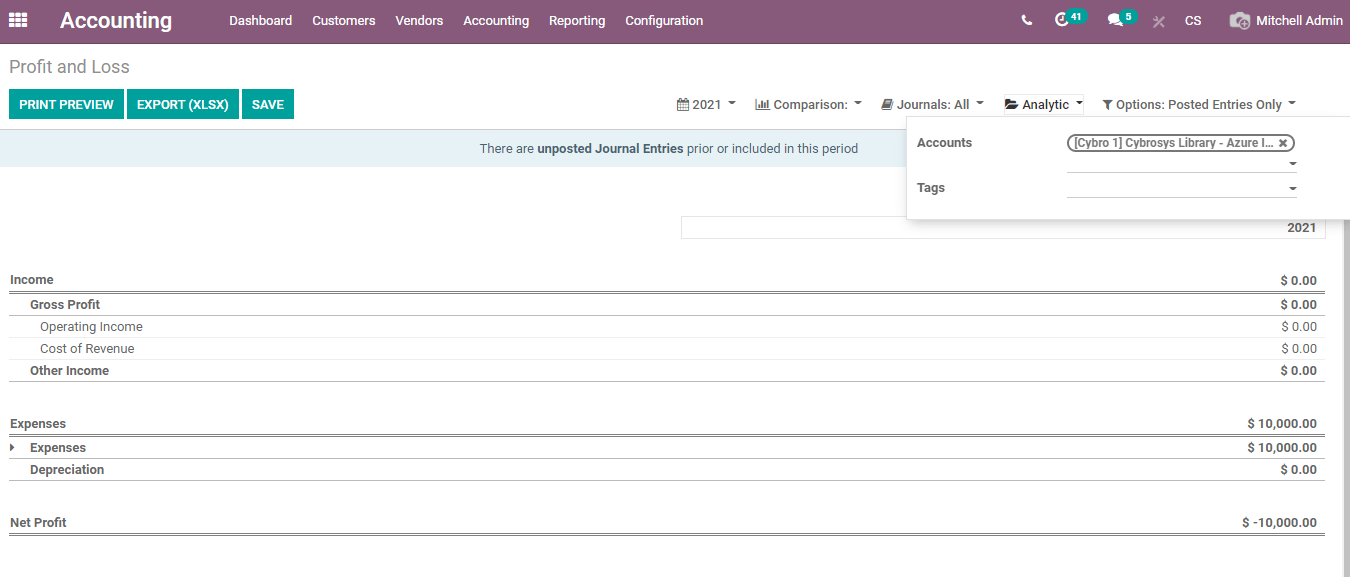This screenshot has width=1350, height=577.
Task: Open the Configuration menu
Action: [664, 20]
